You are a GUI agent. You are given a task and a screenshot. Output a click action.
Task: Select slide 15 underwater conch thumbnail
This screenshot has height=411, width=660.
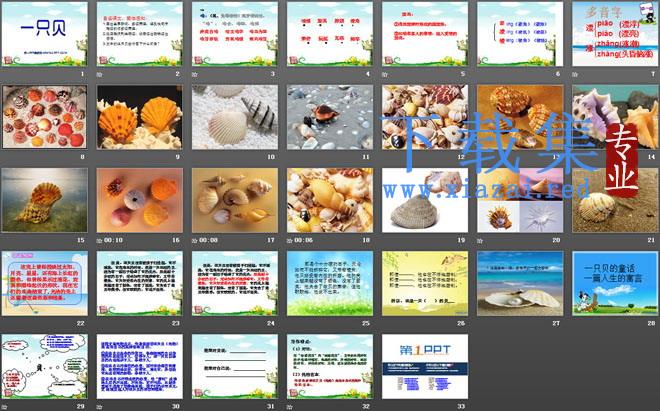pyautogui.click(x=45, y=200)
